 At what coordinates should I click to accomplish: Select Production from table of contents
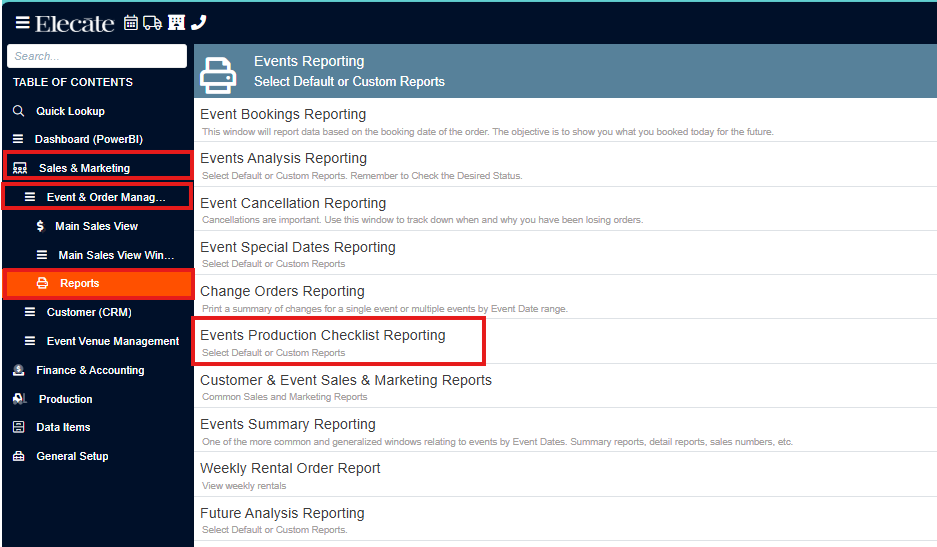(98, 399)
